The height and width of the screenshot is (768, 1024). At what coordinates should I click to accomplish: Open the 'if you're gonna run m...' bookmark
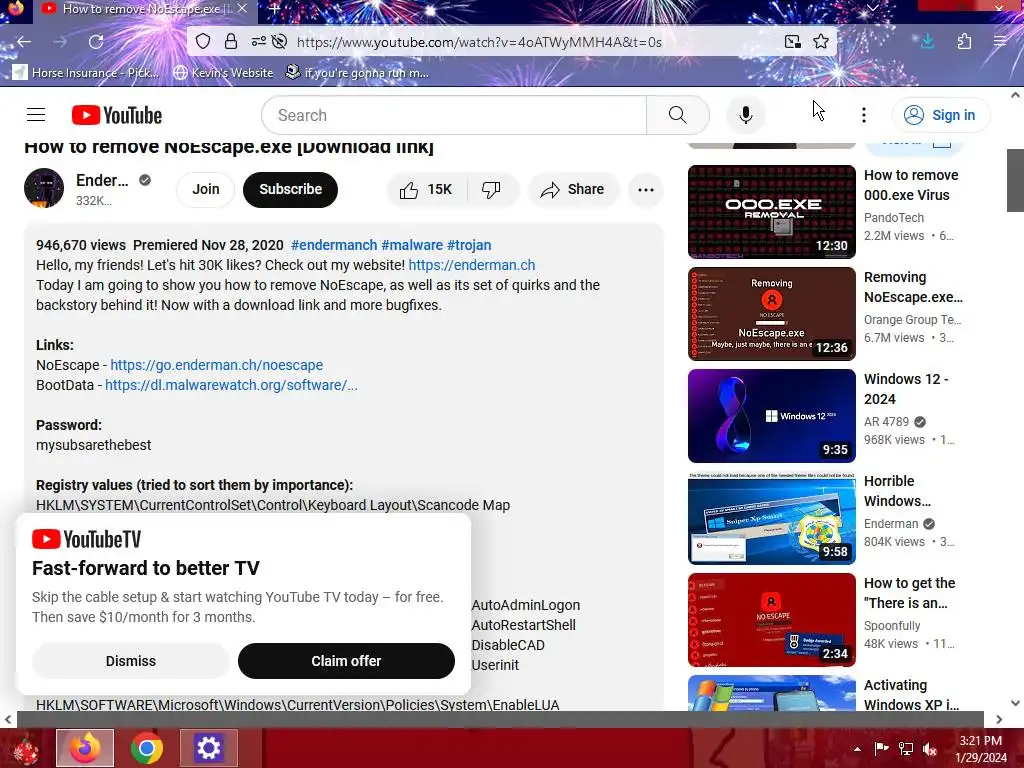point(357,72)
